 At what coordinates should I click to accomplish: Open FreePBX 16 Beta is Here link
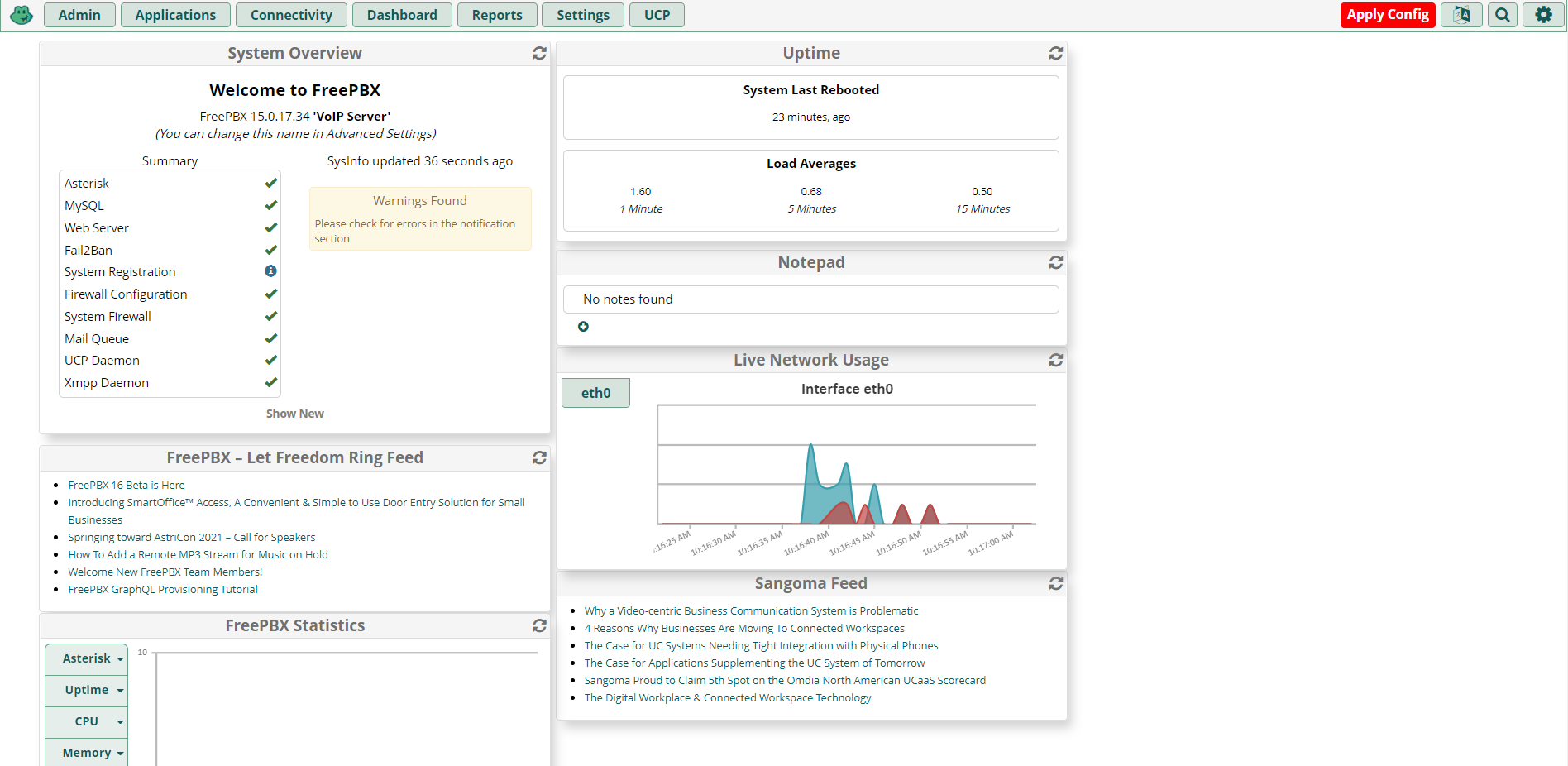127,486
